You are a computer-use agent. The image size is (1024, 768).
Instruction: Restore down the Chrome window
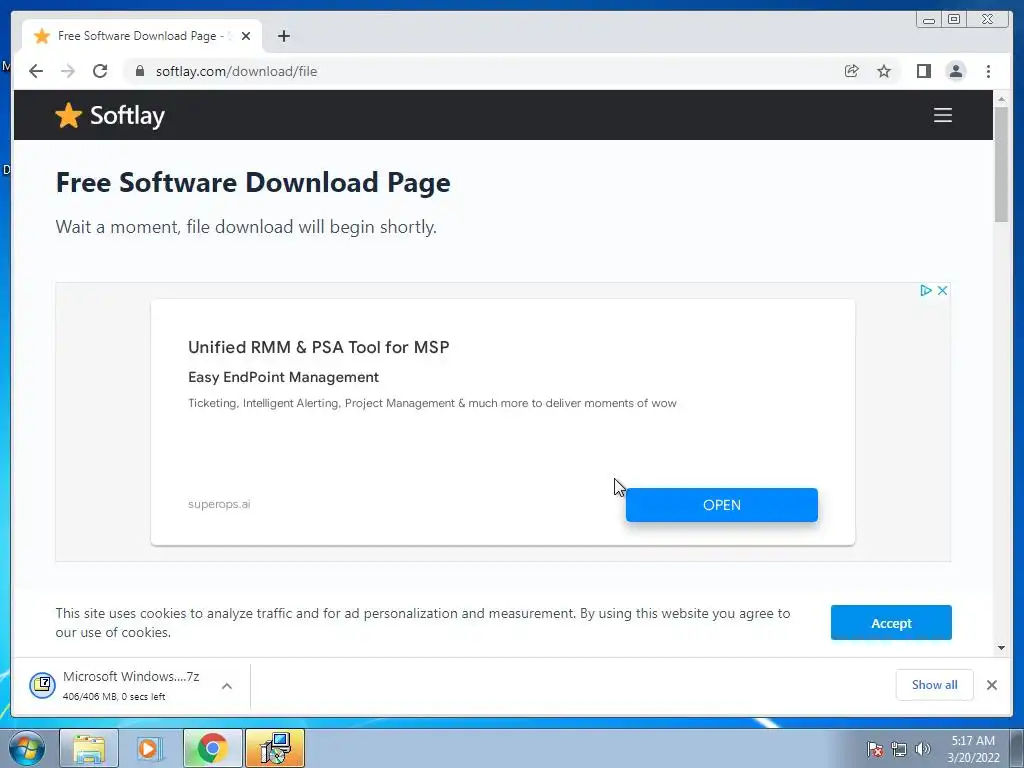click(x=954, y=20)
